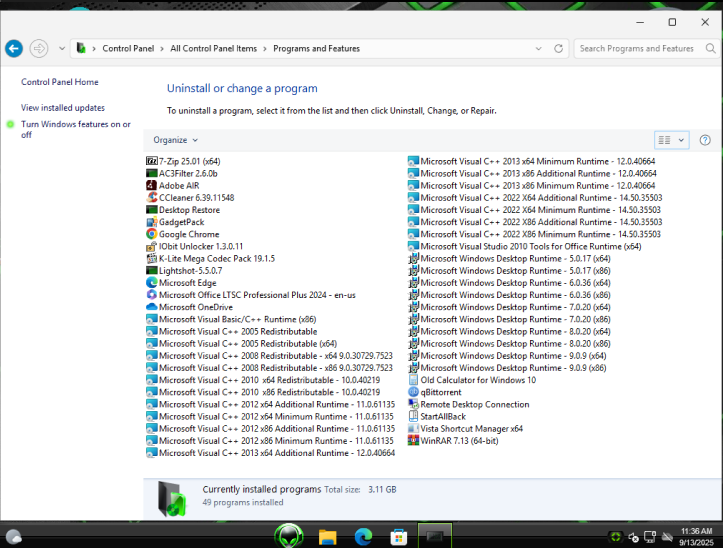Open View installed updates link

pos(63,107)
